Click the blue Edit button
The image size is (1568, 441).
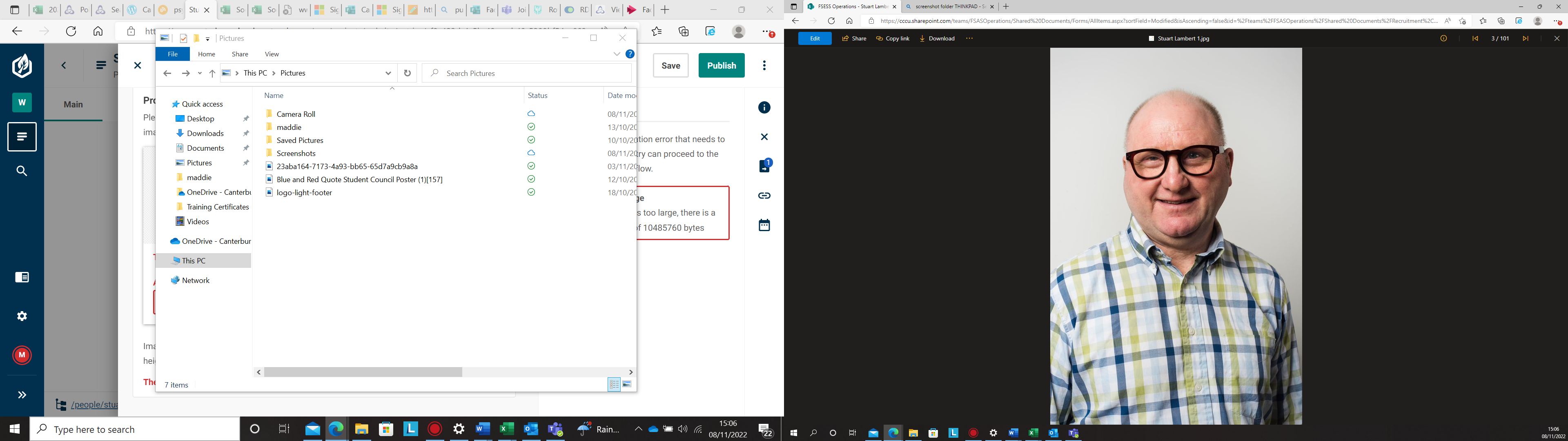coord(815,38)
